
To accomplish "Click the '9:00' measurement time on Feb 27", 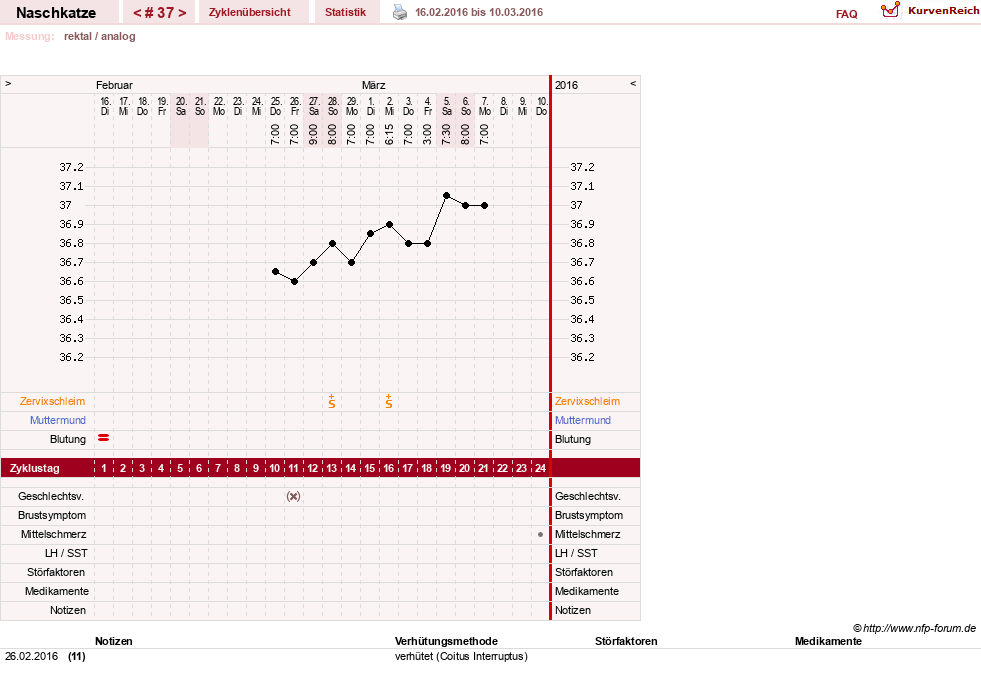I will (313, 134).
